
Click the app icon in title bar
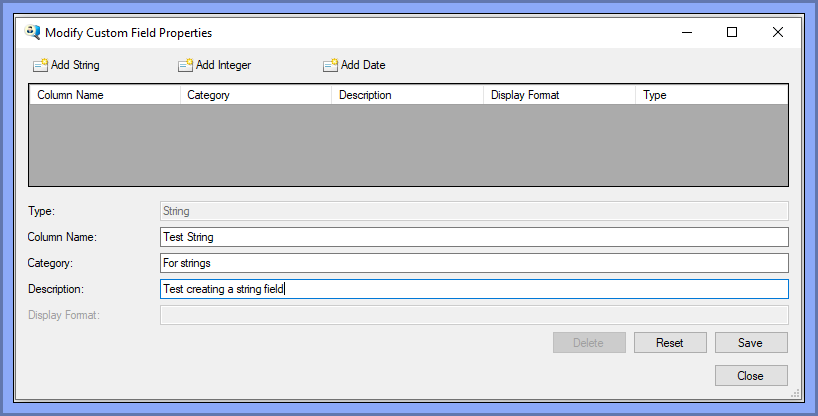[32, 32]
